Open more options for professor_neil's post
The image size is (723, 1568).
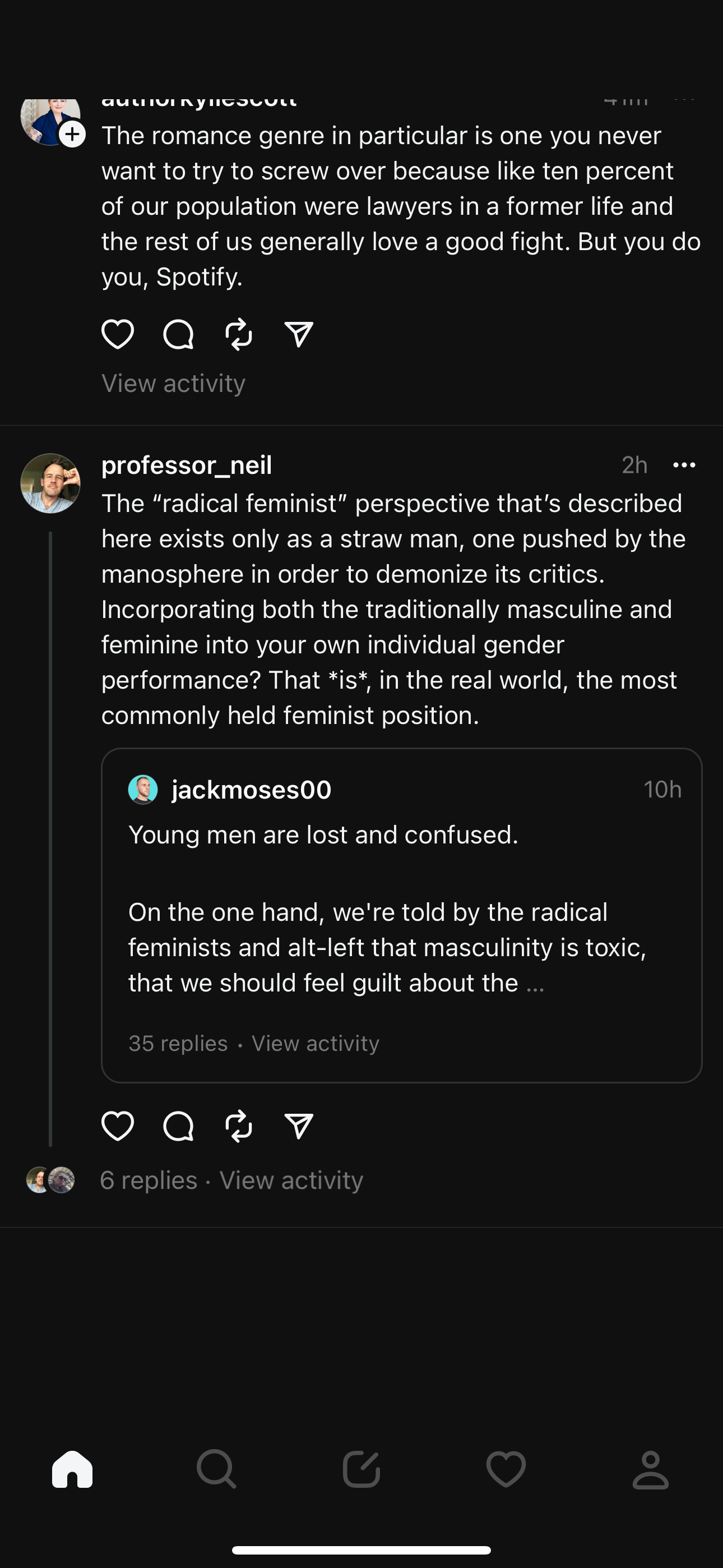coord(684,465)
